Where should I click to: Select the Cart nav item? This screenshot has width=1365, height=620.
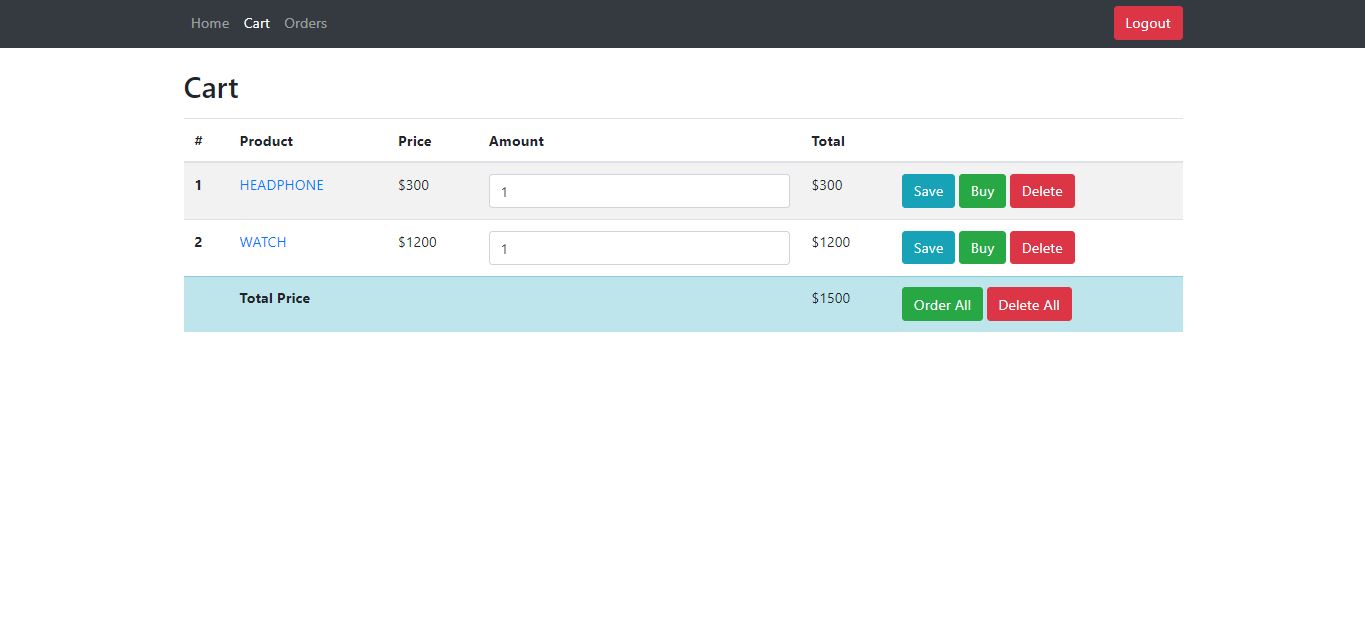coord(257,23)
